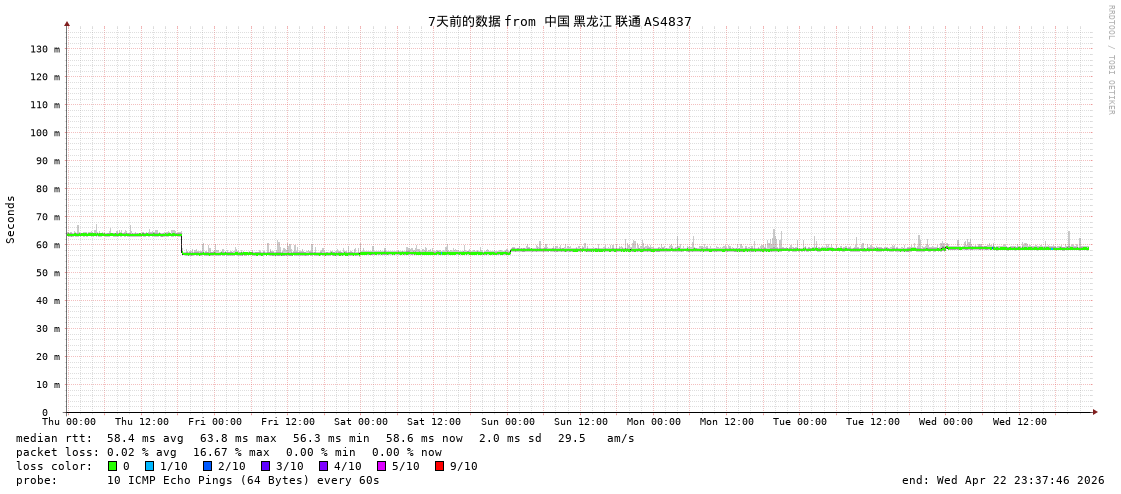Click the '20 m' y-axis tick label
Viewport: 1121px width, 494px height.
point(48,357)
